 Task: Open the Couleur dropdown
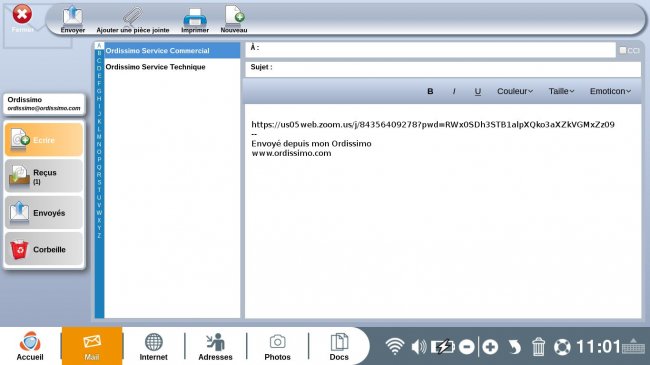tap(515, 91)
